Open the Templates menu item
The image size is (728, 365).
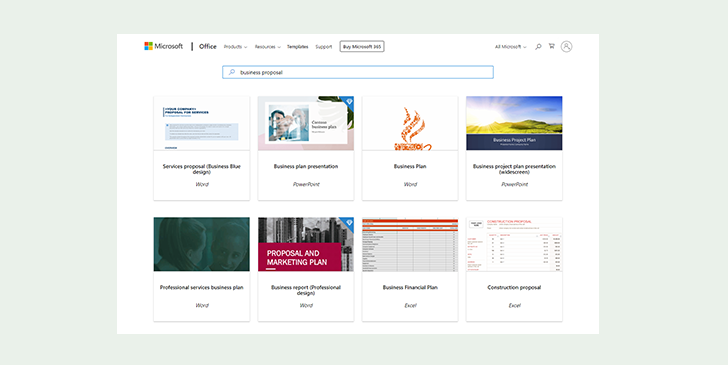point(298,47)
